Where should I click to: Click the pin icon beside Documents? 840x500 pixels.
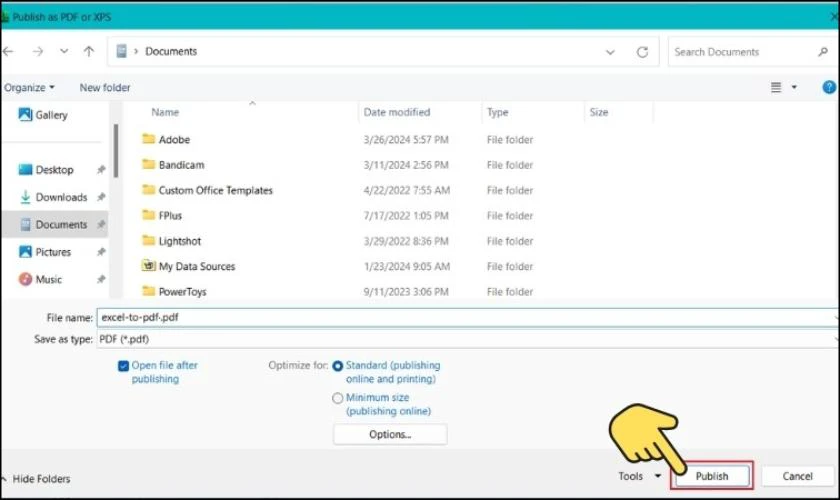point(101,225)
